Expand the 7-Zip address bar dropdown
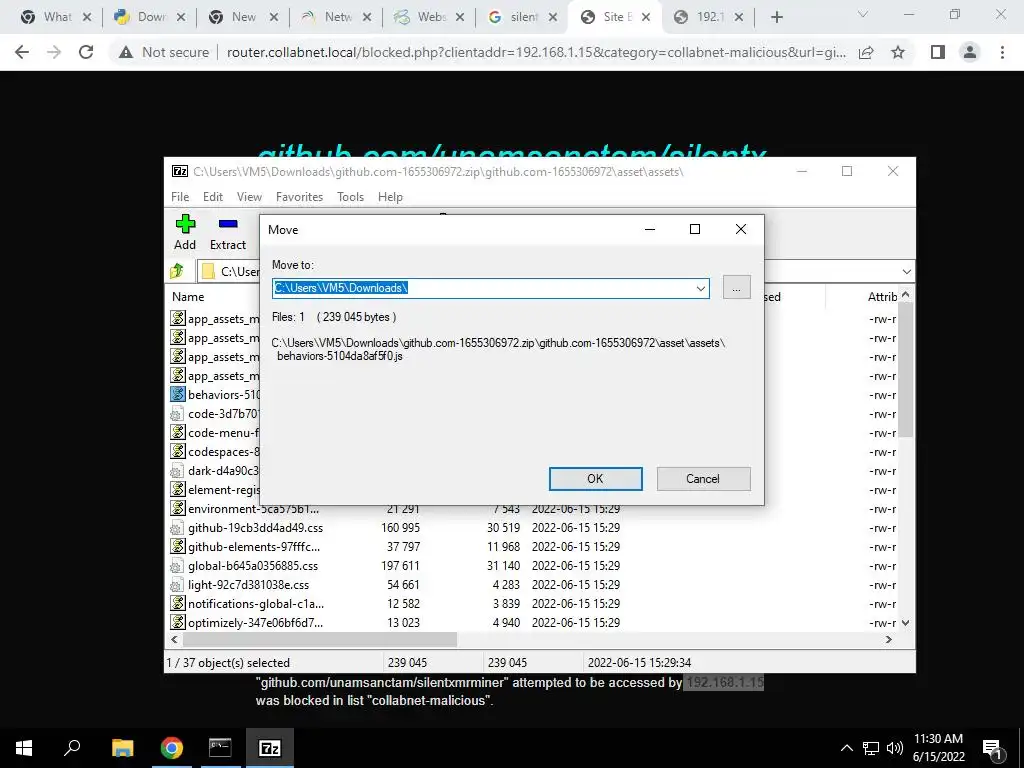 pos(906,272)
